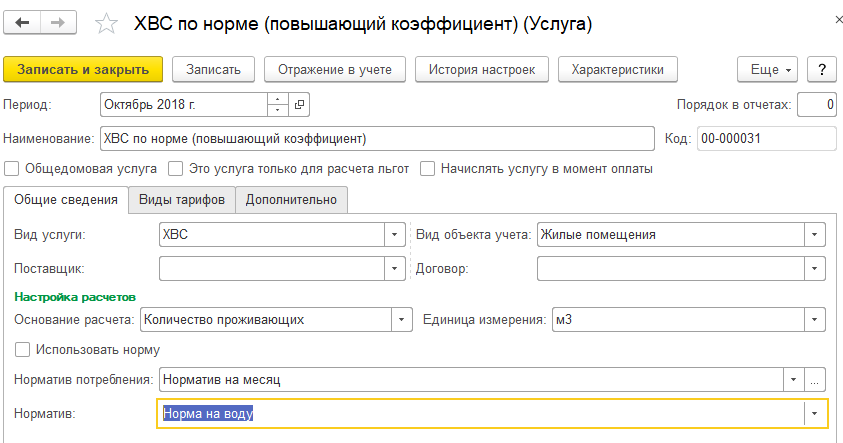Click the forward navigation arrow
The image size is (843, 443).
59,23
